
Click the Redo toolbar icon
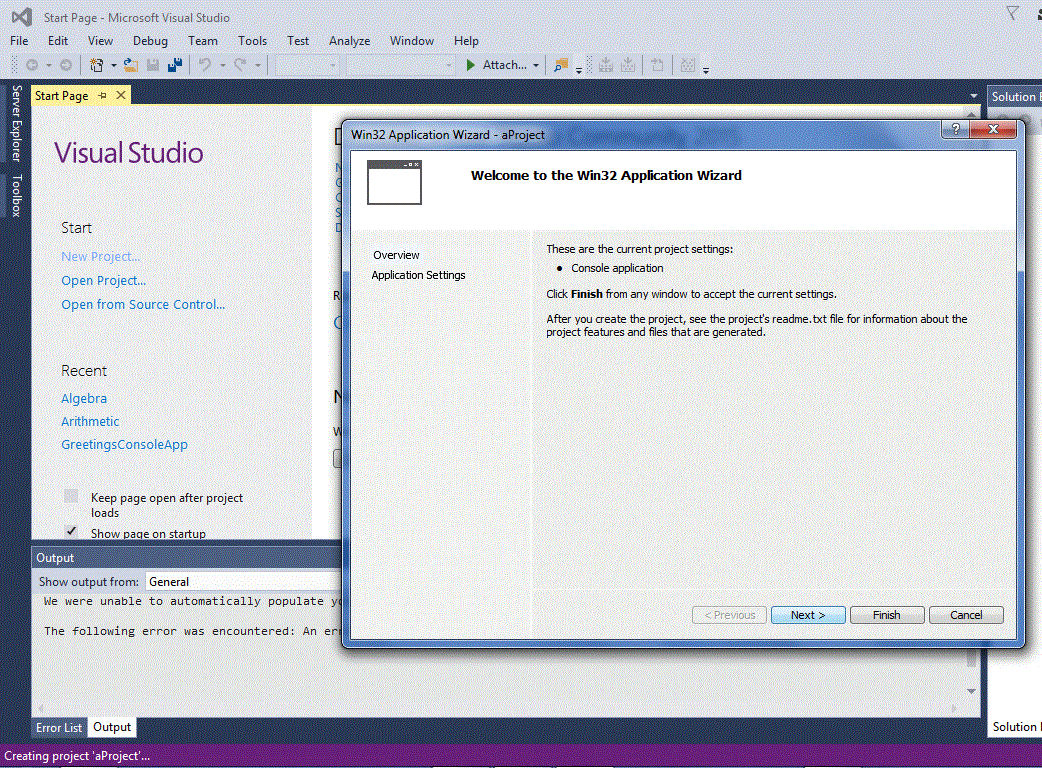coord(240,64)
